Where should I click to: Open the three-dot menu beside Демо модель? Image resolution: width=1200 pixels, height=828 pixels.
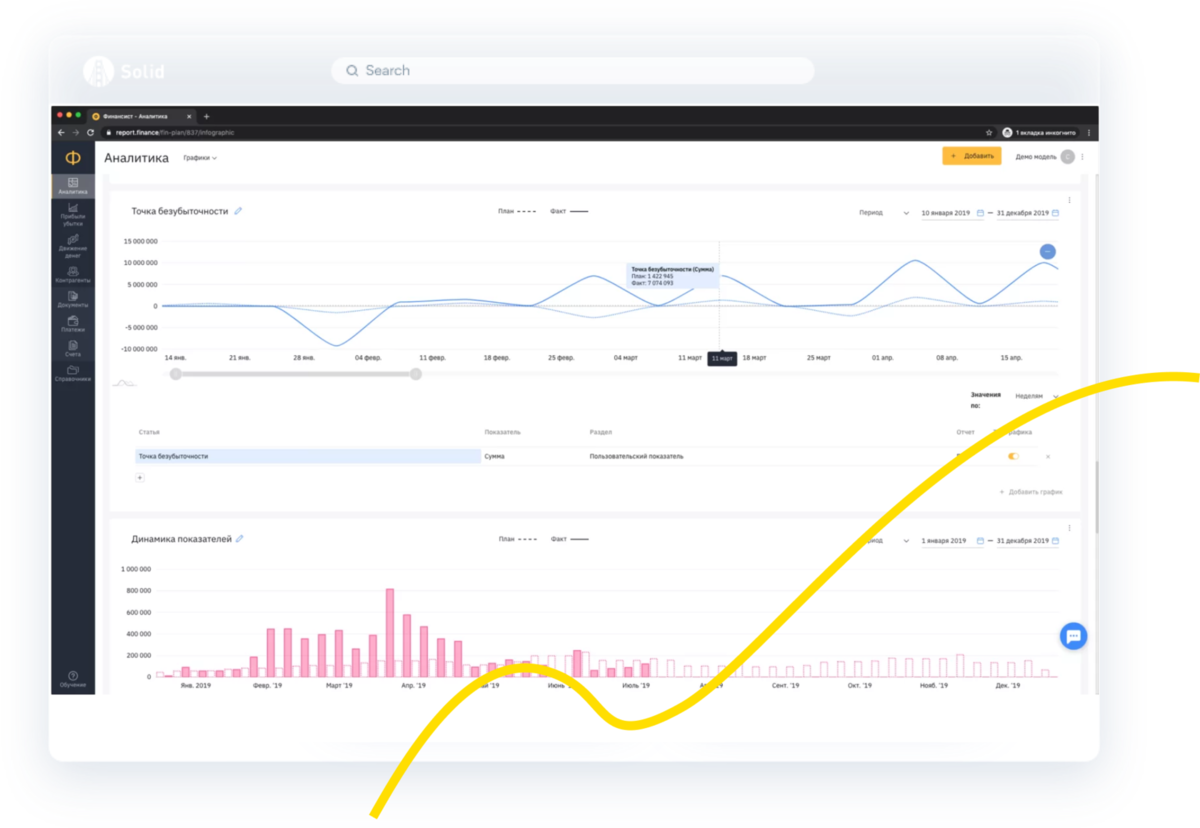coord(1083,157)
